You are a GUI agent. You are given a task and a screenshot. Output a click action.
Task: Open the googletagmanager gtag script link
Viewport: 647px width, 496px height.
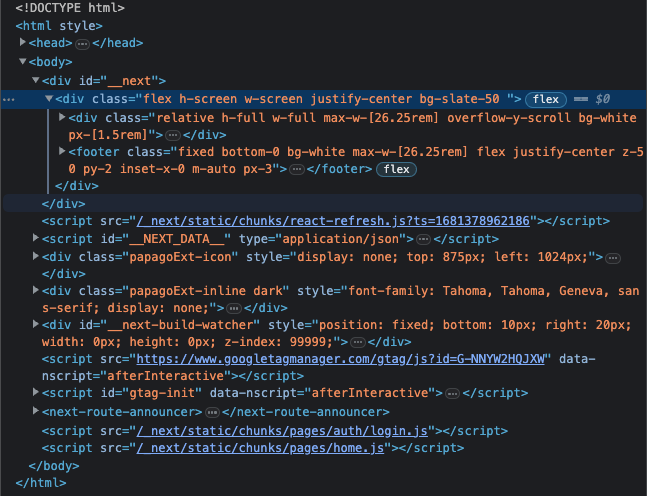pos(340,359)
